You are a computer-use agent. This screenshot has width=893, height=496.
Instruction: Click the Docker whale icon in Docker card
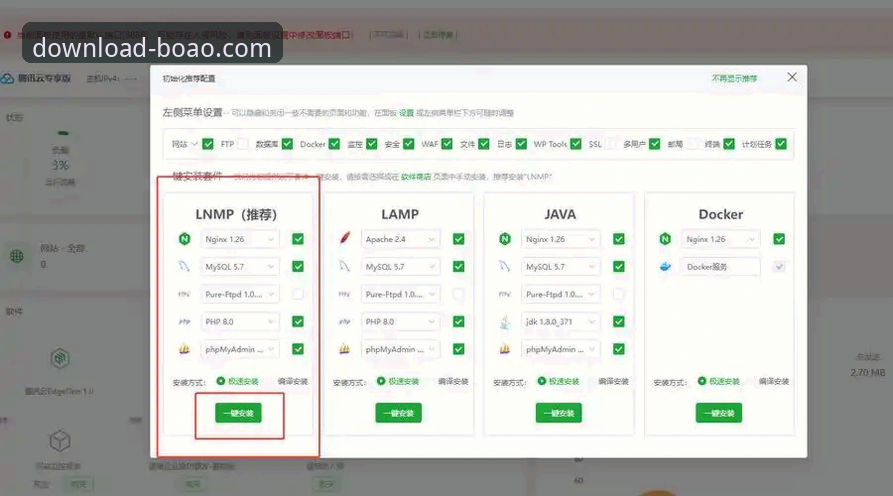pyautogui.click(x=665, y=267)
